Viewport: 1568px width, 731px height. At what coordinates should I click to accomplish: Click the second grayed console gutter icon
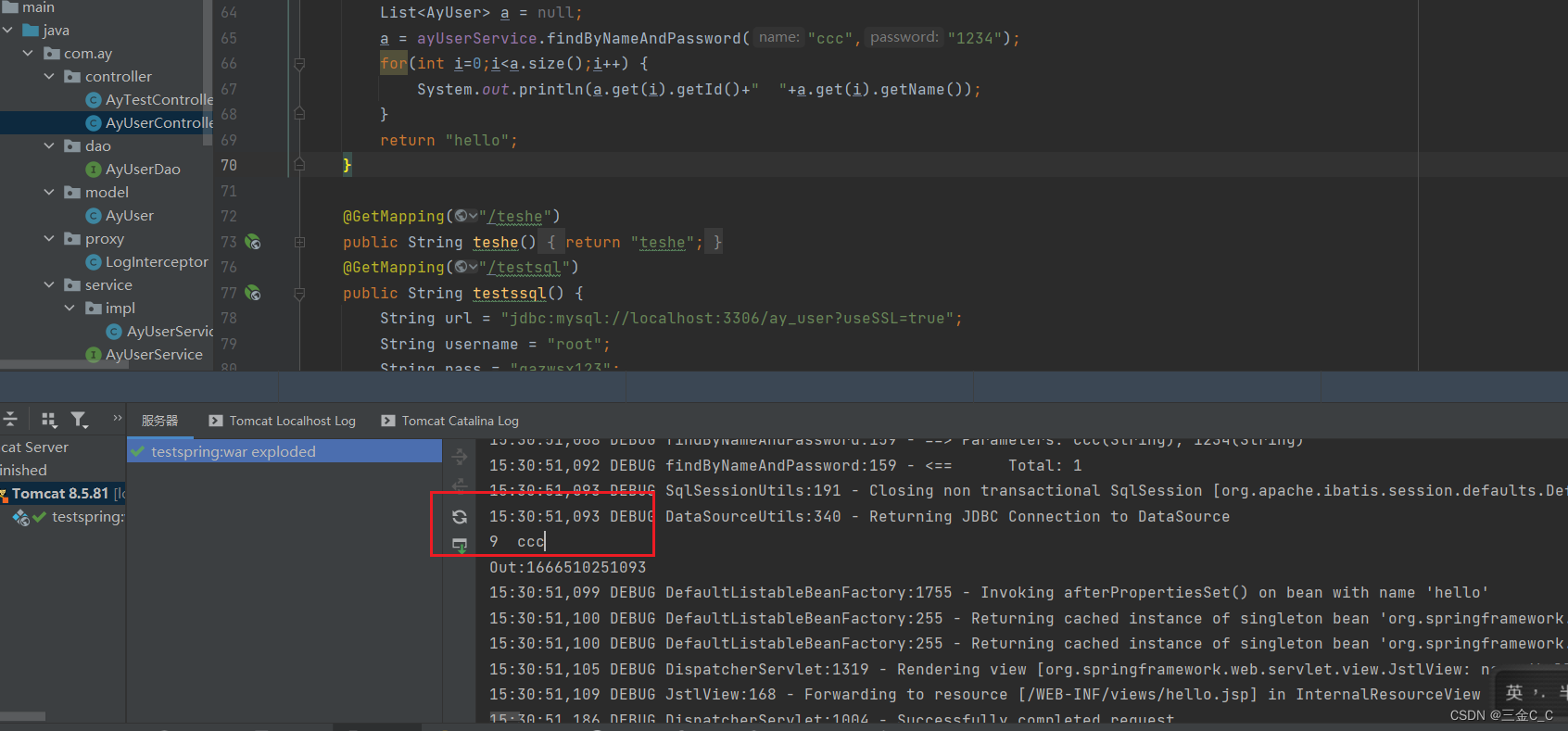pyautogui.click(x=460, y=485)
